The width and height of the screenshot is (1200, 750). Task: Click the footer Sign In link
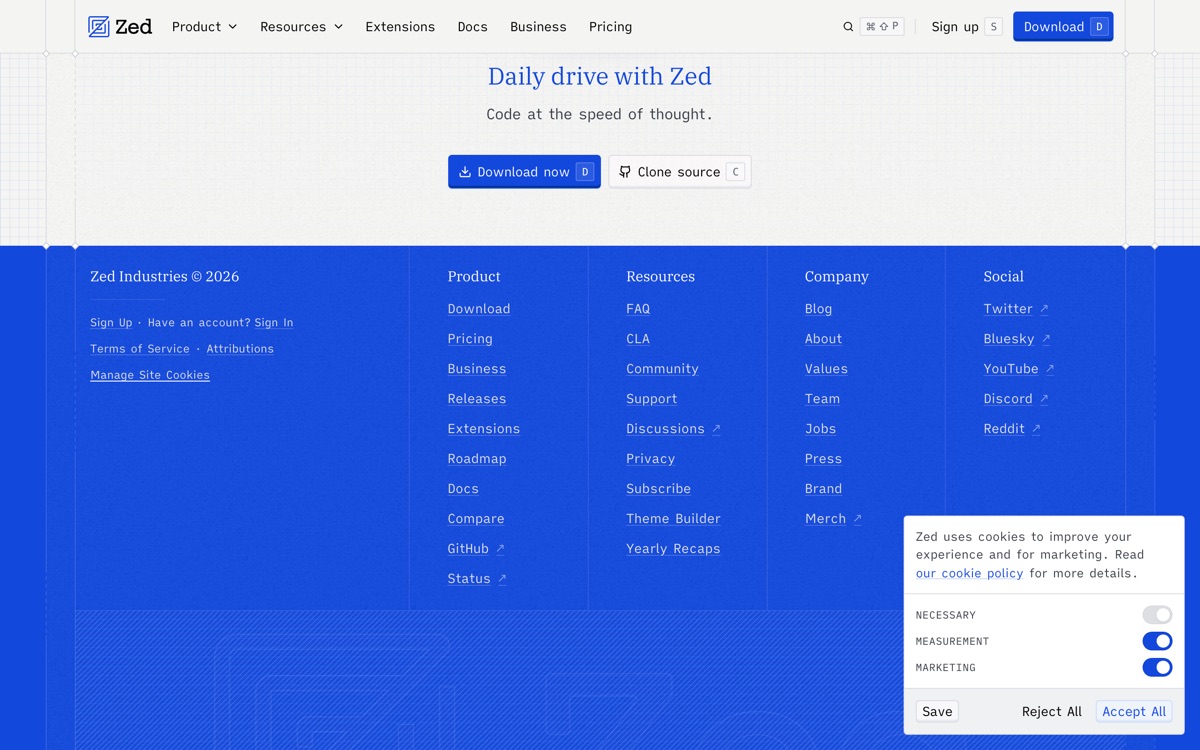point(274,322)
